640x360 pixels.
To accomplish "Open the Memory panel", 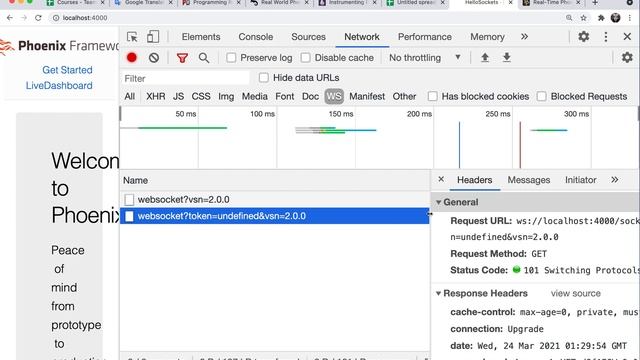I will 487,37.
